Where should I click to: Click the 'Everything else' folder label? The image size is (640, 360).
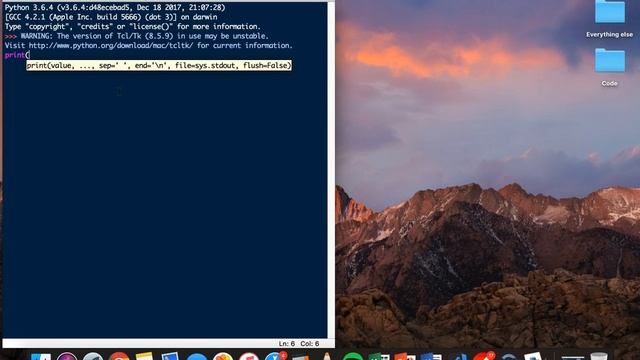609,35
